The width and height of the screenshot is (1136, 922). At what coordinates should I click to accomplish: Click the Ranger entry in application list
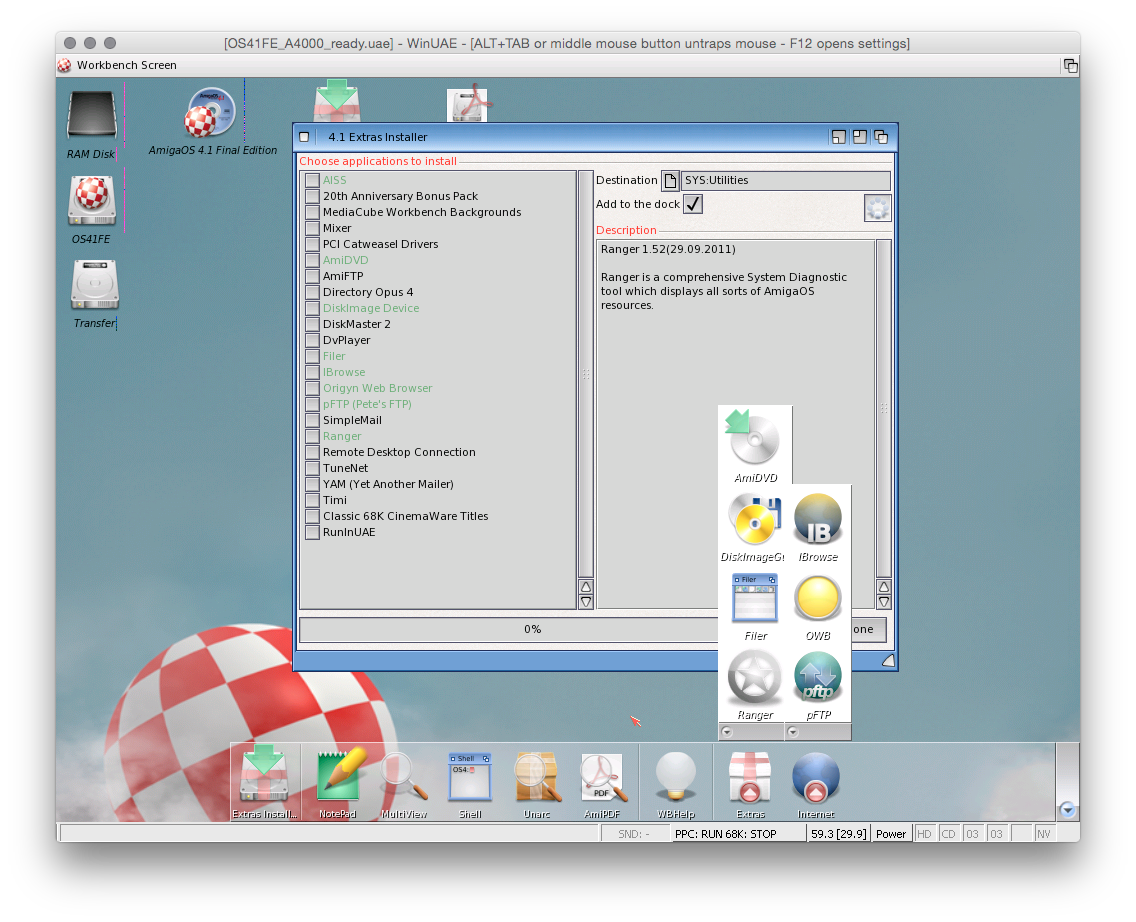point(342,436)
